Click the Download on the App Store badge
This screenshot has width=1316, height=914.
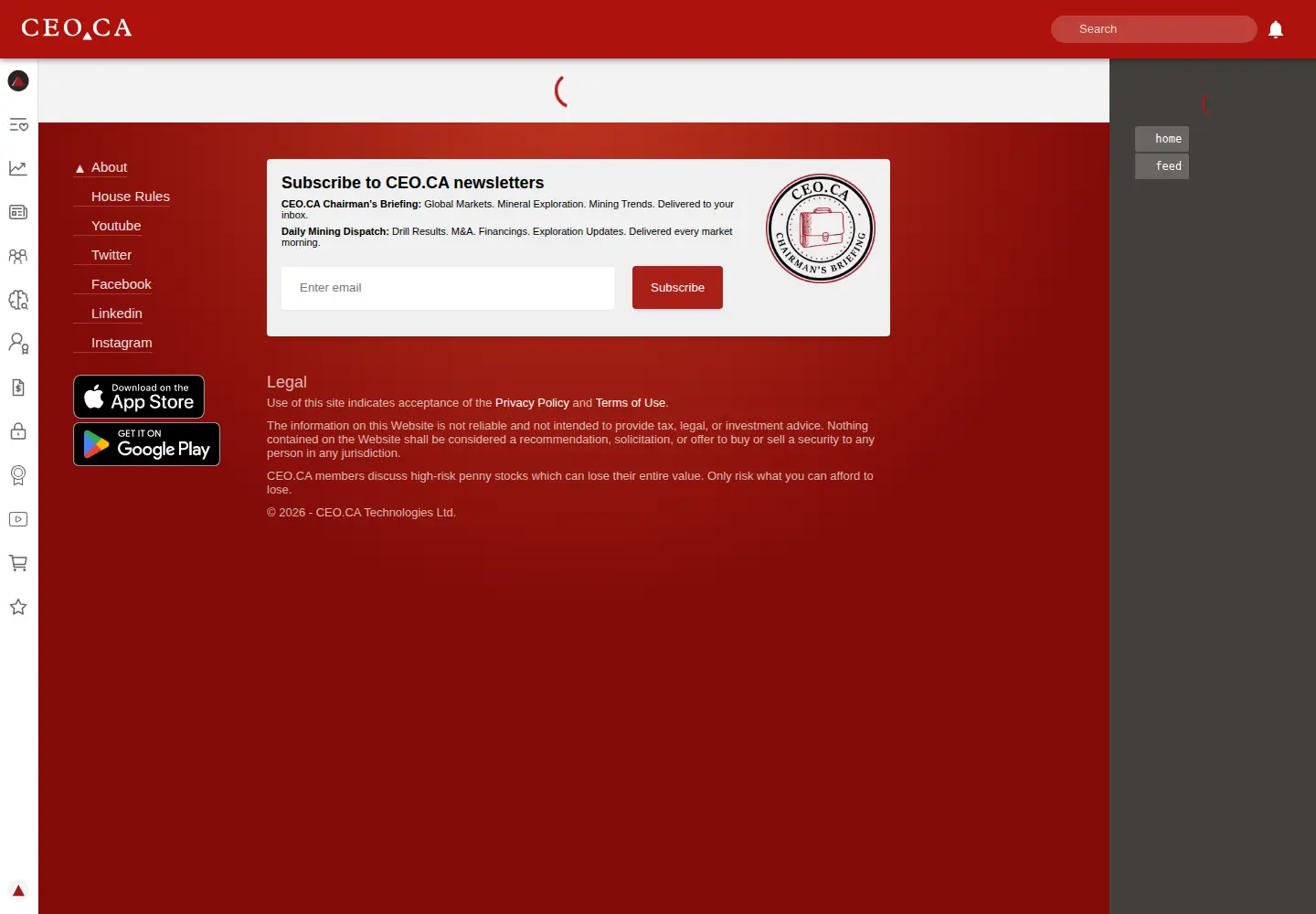139,397
